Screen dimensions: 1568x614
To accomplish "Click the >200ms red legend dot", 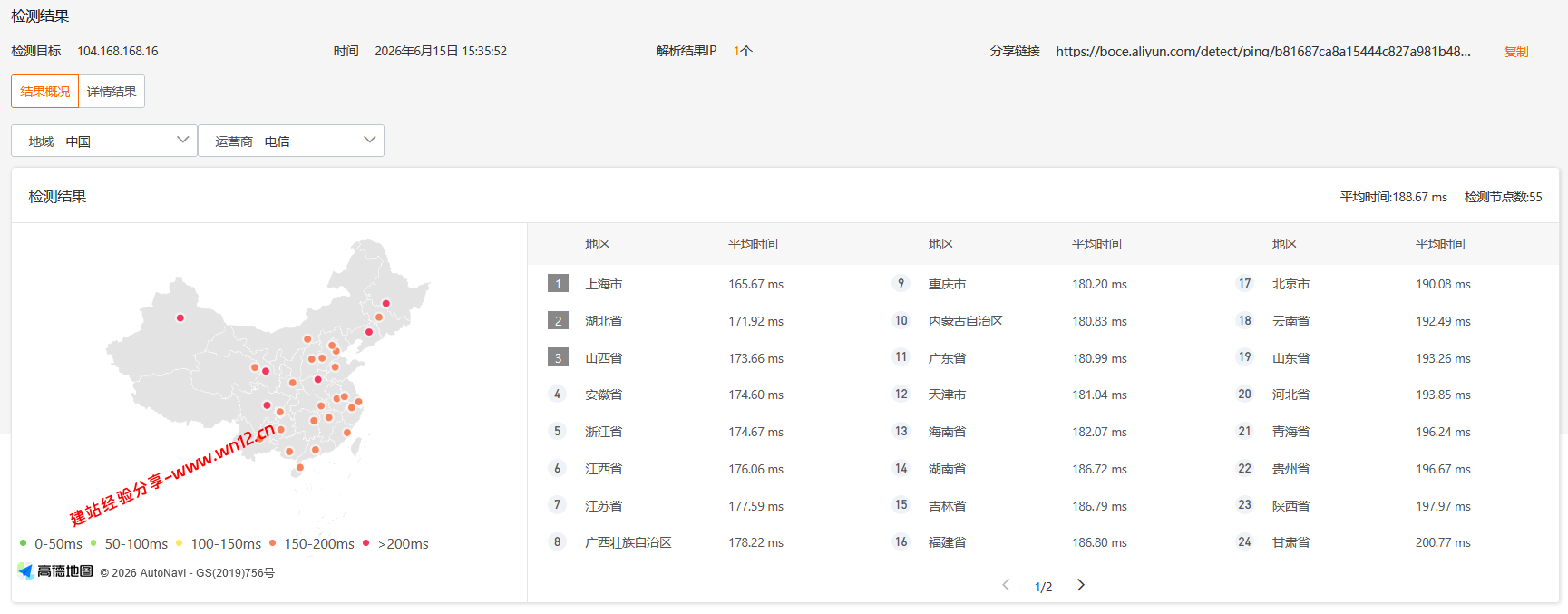I will pos(365,543).
